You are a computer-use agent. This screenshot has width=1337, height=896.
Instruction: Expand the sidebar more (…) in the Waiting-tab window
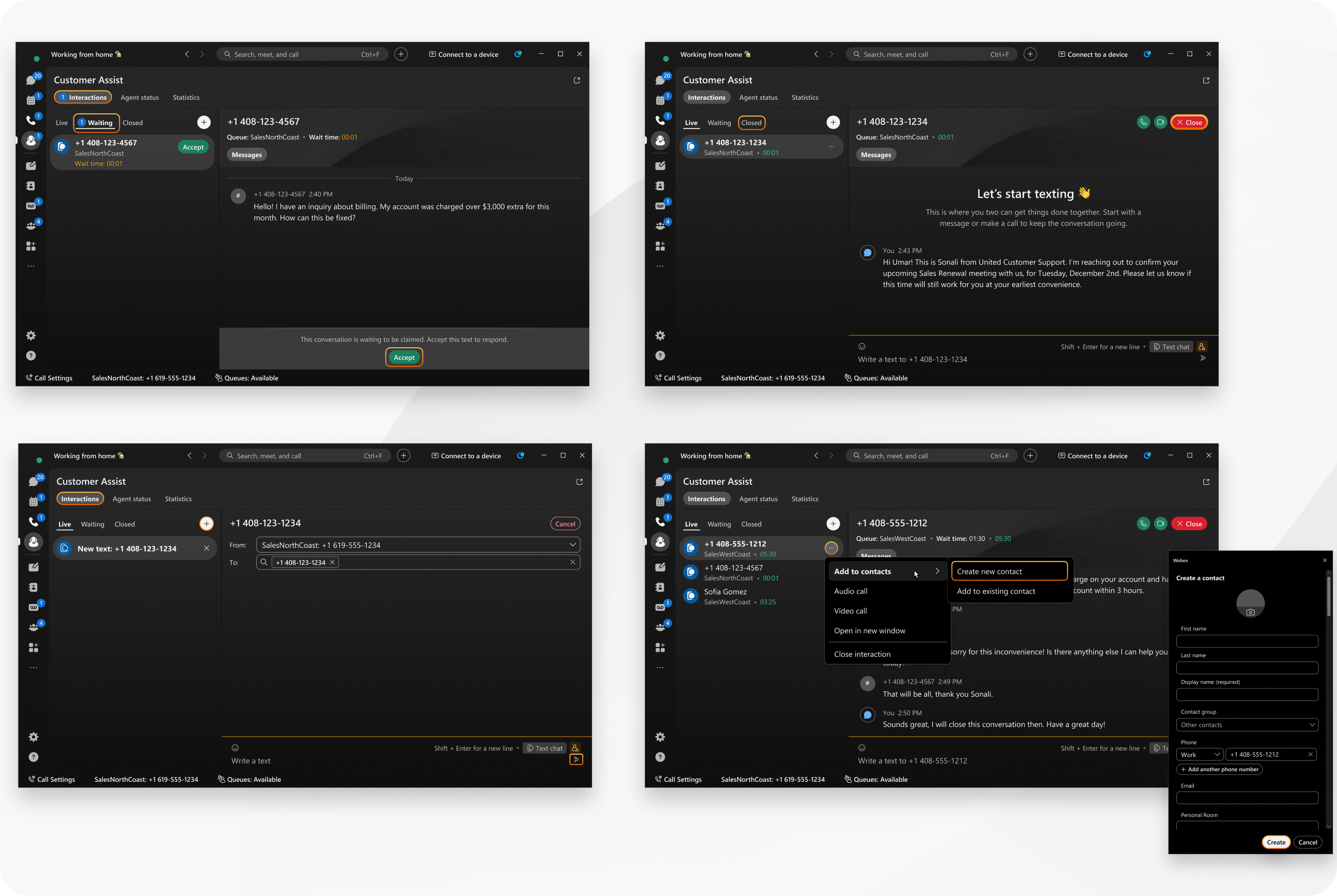click(32, 266)
